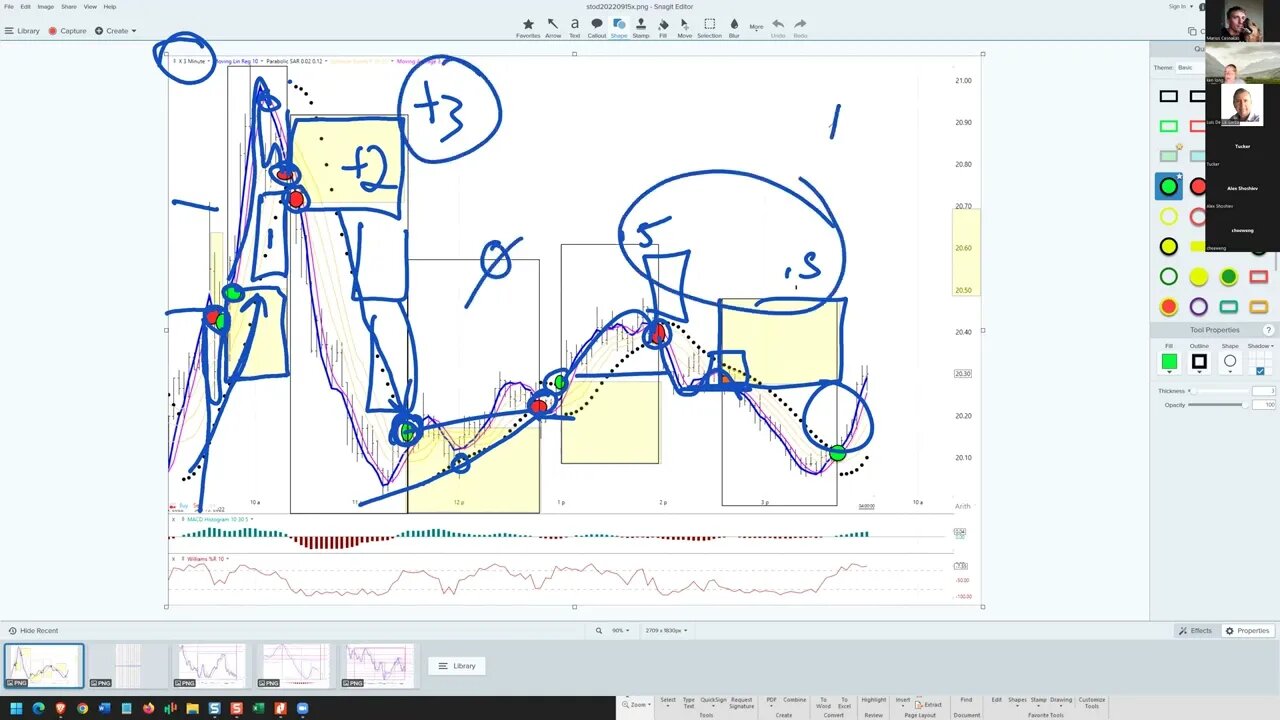Viewport: 1280px width, 720px height.
Task: Open the Theme Basic dropdown
Action: tap(1188, 67)
